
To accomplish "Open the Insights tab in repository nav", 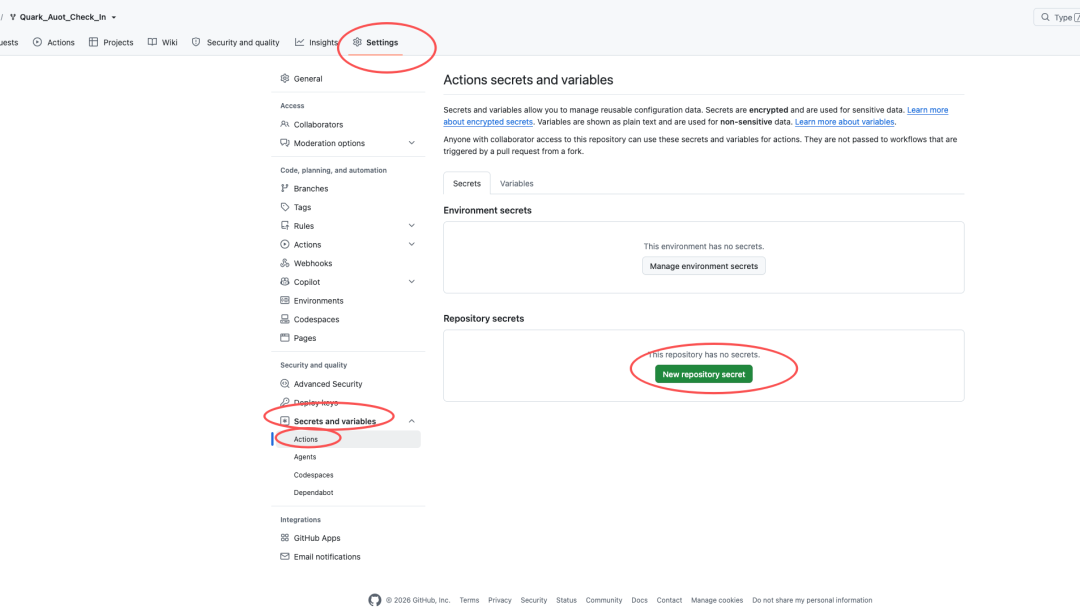I will 316,42.
